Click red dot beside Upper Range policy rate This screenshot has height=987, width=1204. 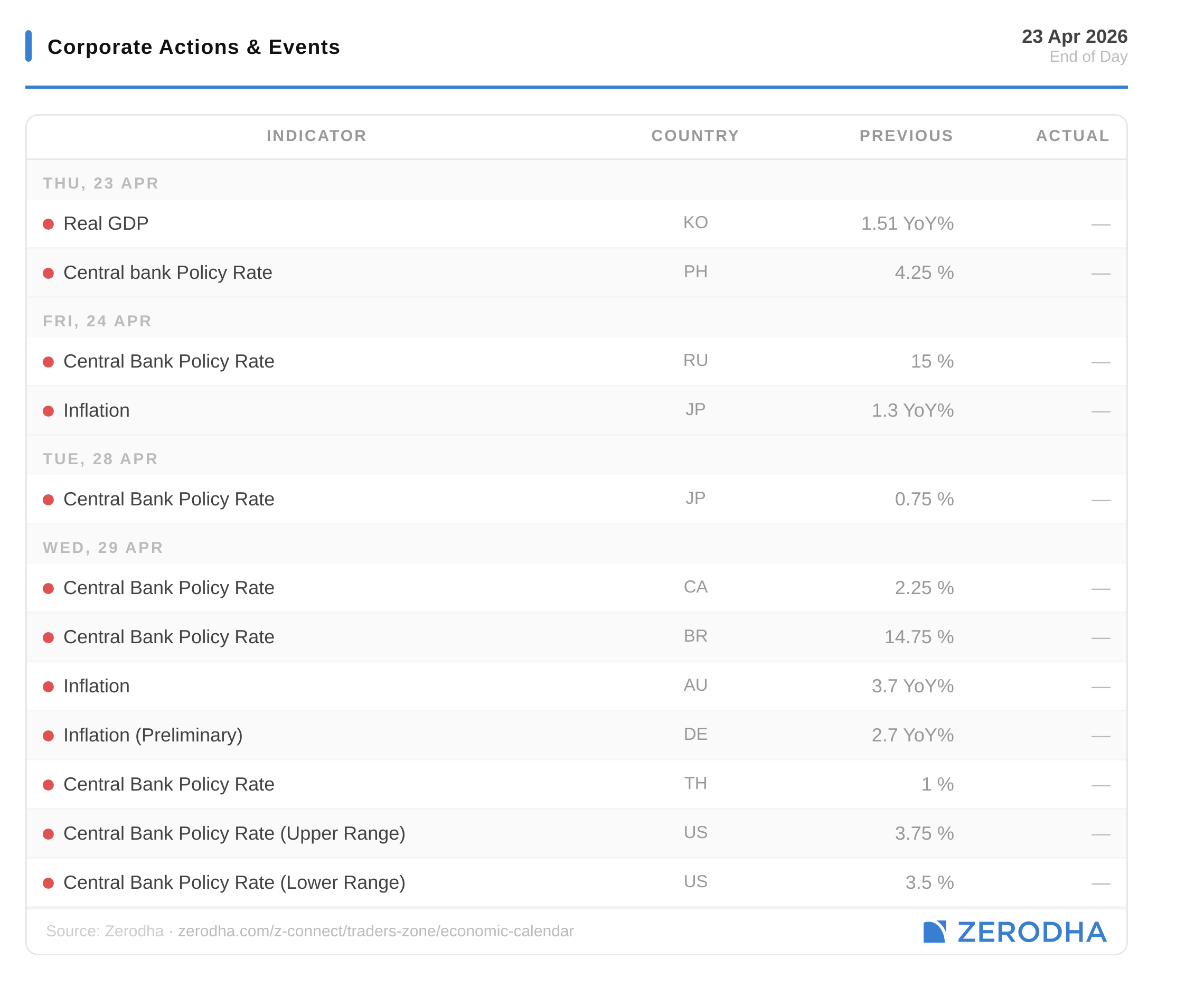tap(49, 834)
